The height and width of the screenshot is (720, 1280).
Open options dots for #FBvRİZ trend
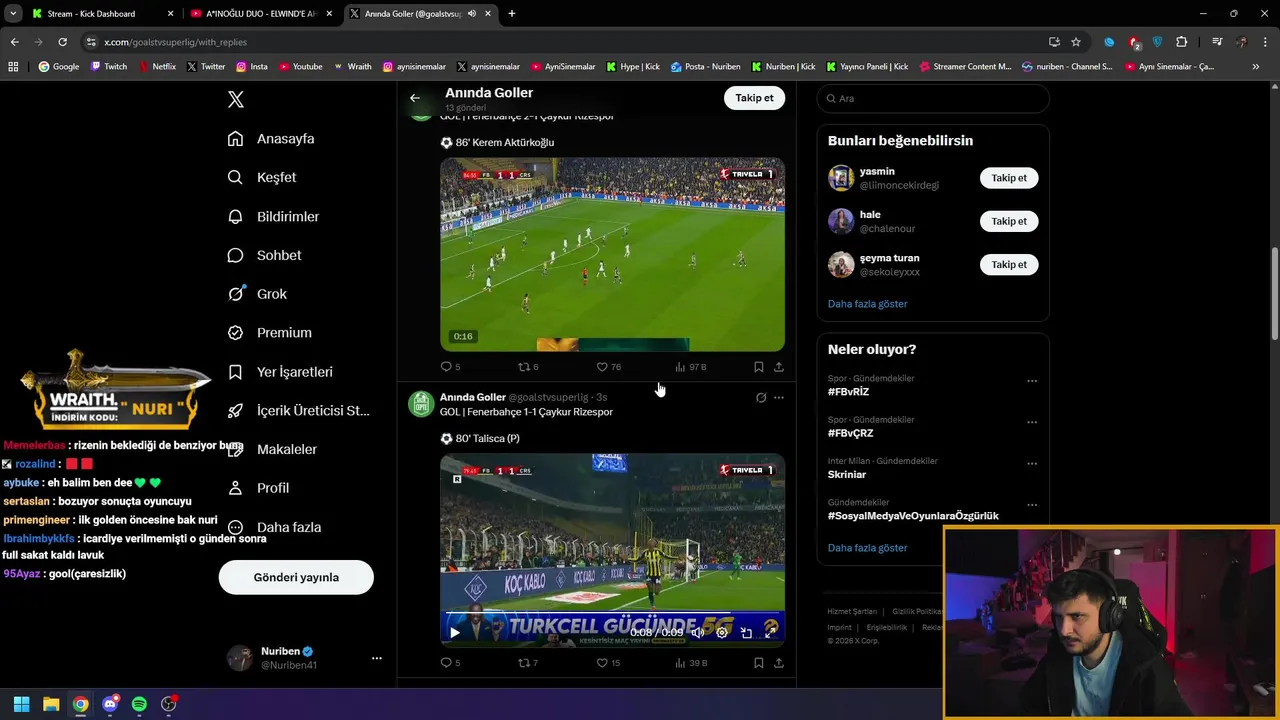(1032, 381)
